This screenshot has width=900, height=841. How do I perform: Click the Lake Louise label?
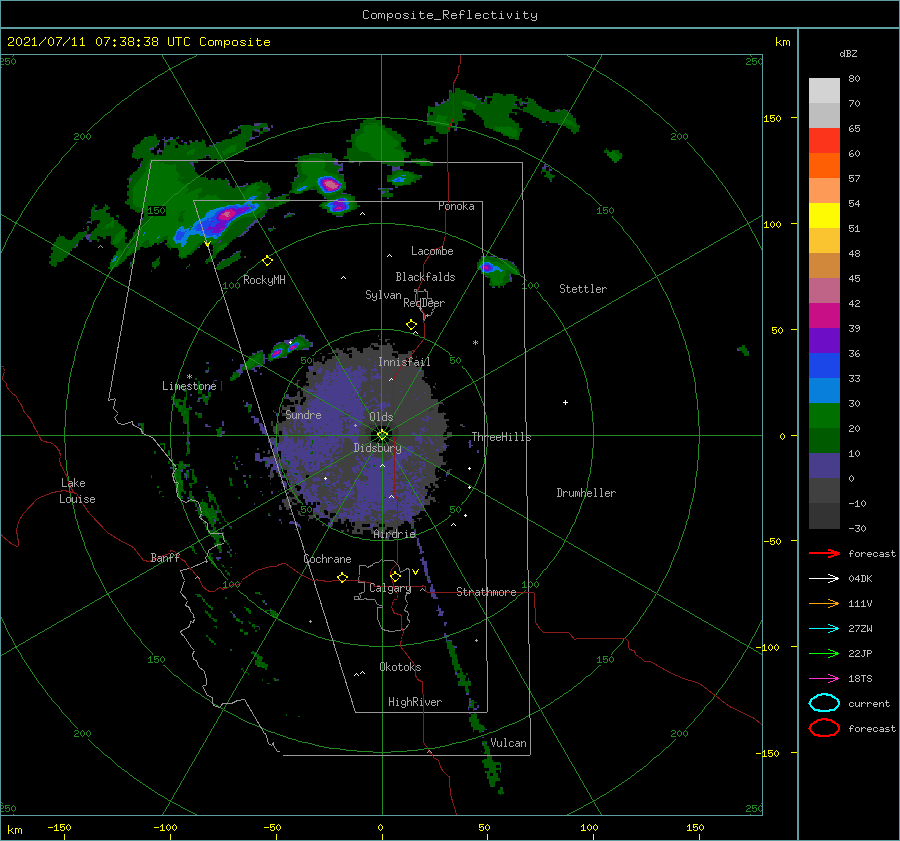[x=77, y=491]
